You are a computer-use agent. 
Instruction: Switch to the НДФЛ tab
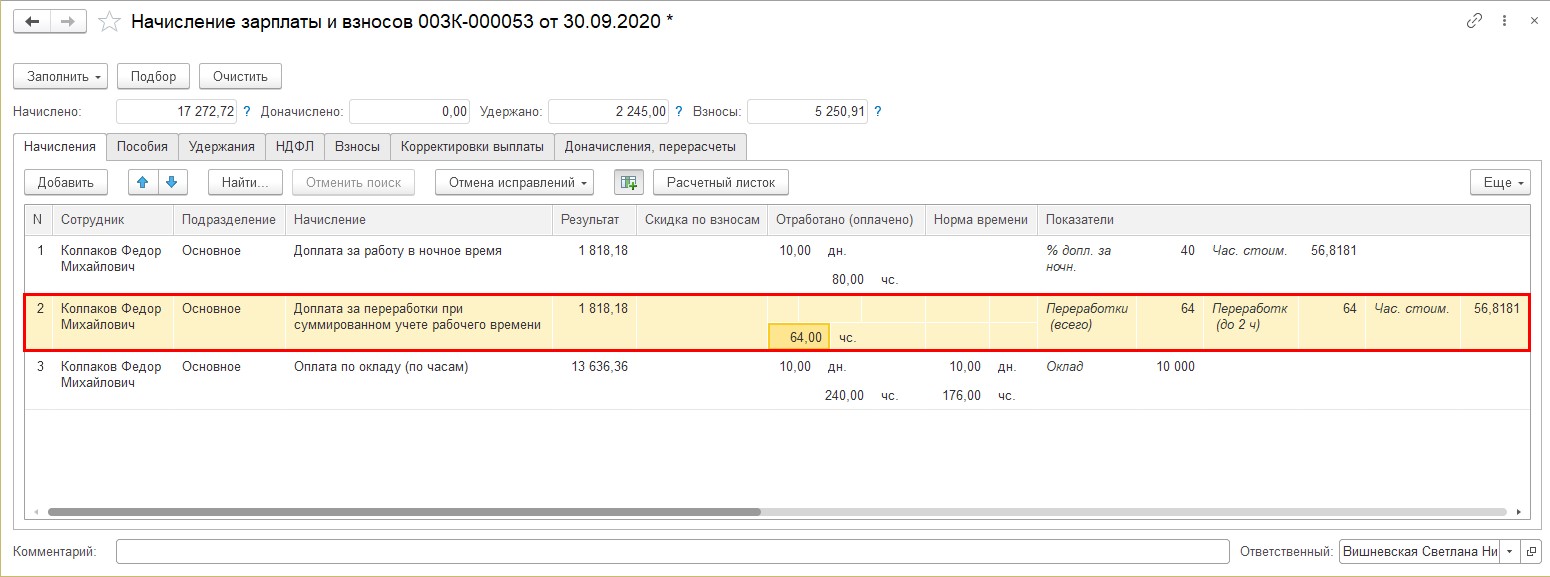pos(295,146)
